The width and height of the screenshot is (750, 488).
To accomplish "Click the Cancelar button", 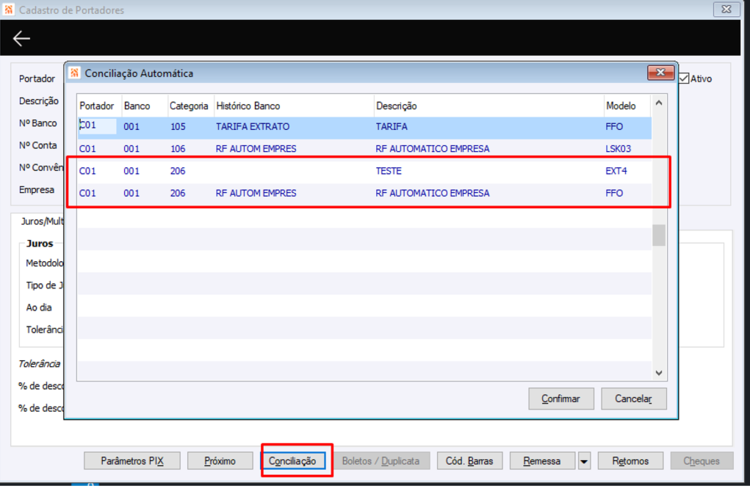I will [633, 399].
